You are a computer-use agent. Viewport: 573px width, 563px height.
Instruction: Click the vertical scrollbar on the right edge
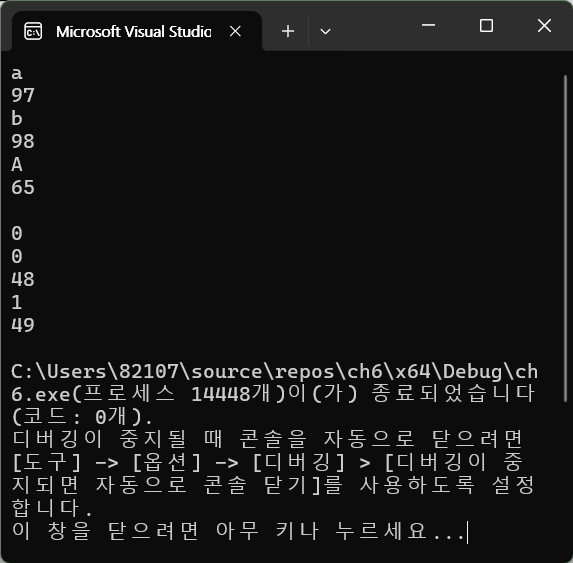click(x=565, y=237)
